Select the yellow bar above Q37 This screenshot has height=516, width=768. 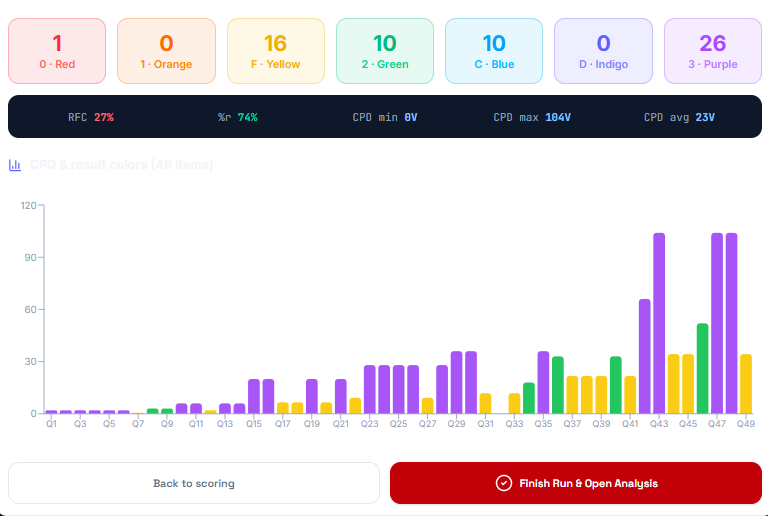pyautogui.click(x=572, y=395)
